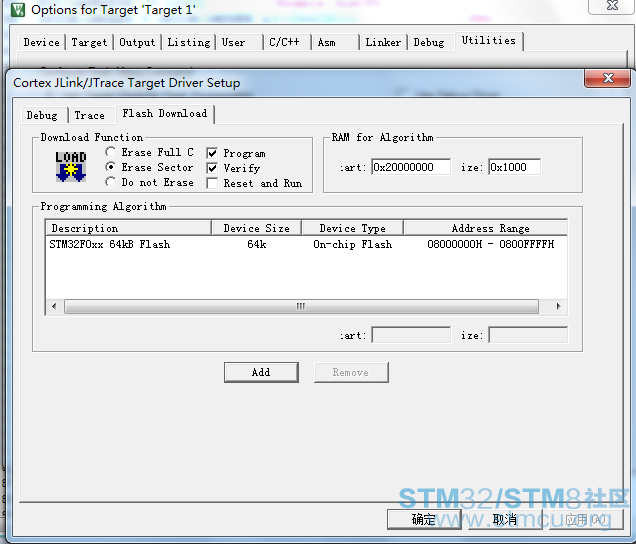
Task: Close the Options for Target window
Action: [612, 6]
